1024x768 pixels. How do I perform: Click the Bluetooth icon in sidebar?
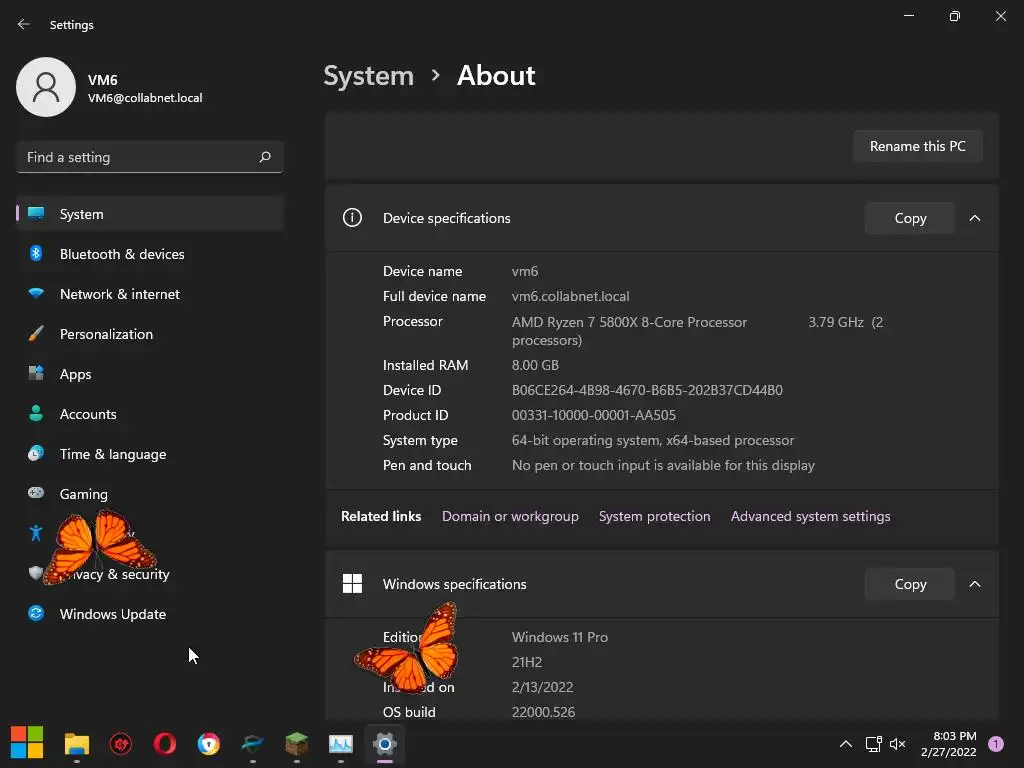(36, 253)
